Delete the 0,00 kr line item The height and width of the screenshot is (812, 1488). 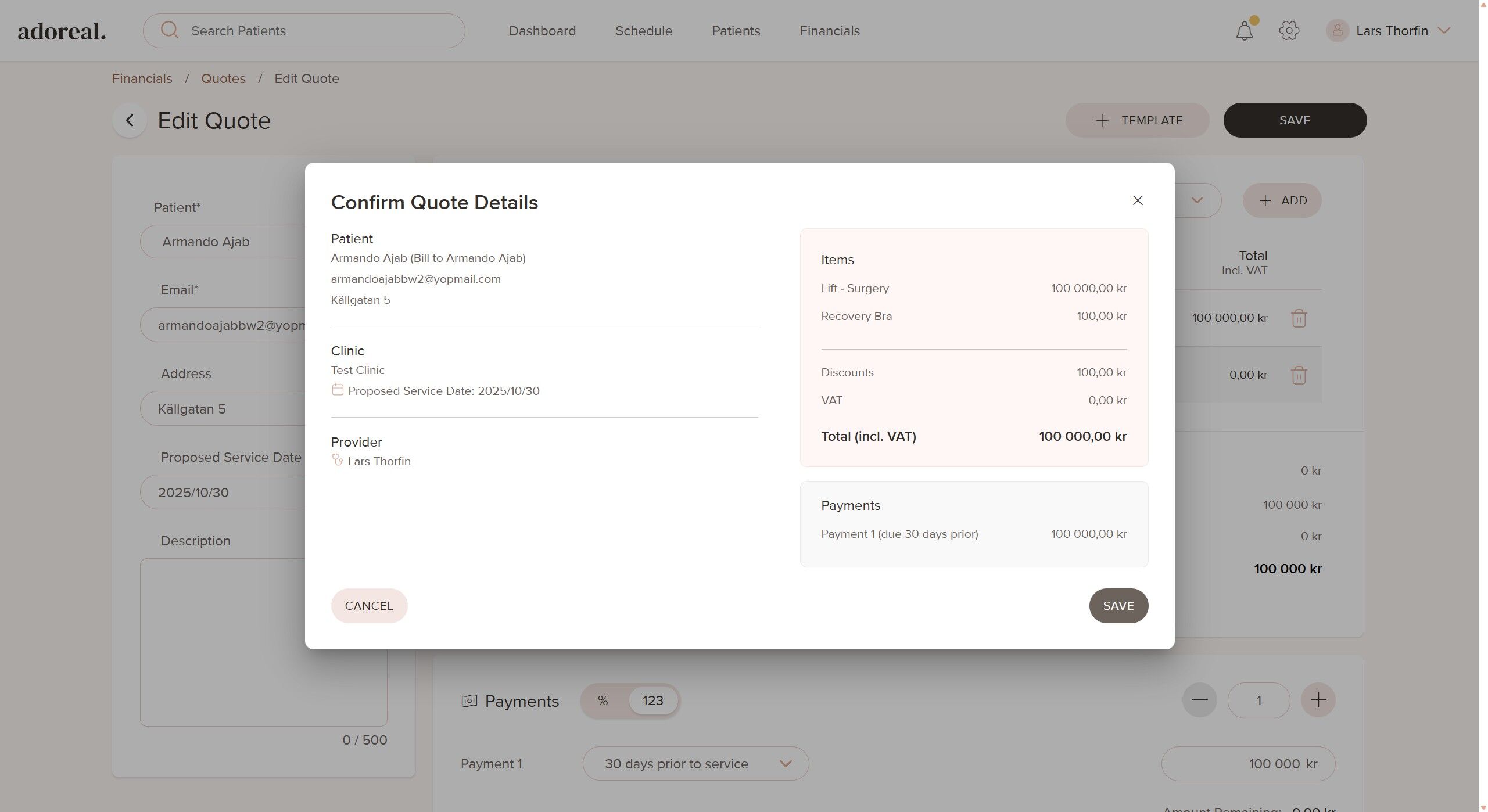coord(1298,375)
